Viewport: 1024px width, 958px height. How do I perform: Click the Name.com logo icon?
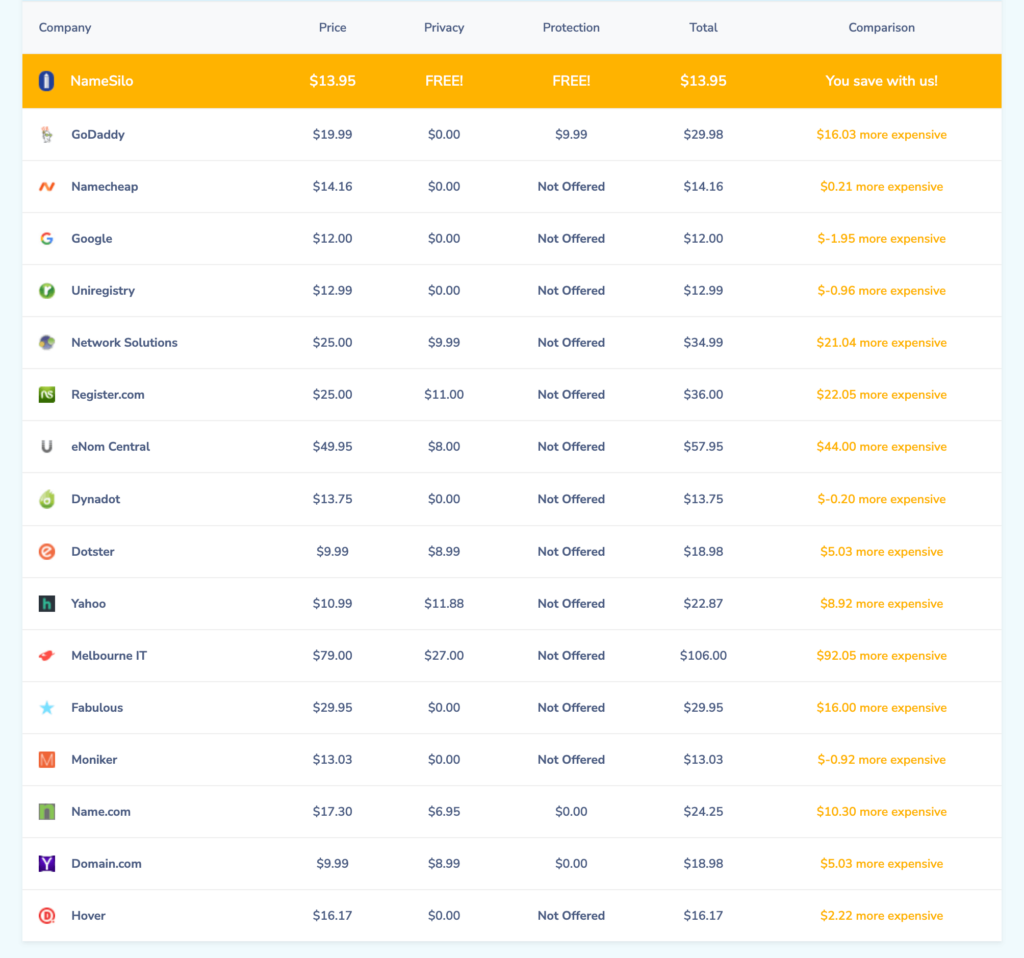[46, 812]
